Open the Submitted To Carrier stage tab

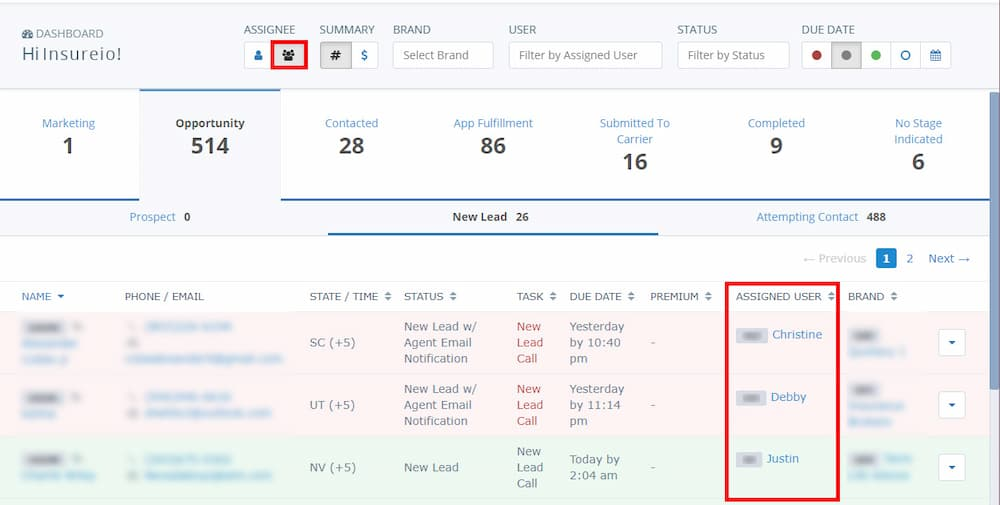pyautogui.click(x=635, y=144)
